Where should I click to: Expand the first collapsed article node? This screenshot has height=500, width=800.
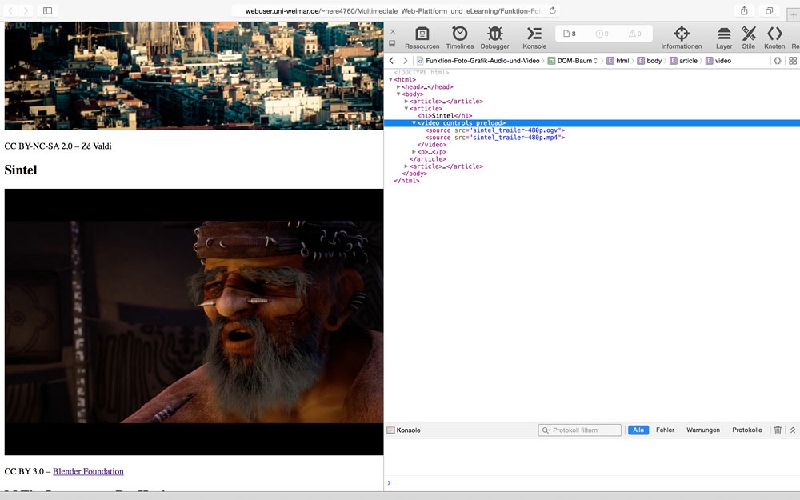click(x=406, y=101)
